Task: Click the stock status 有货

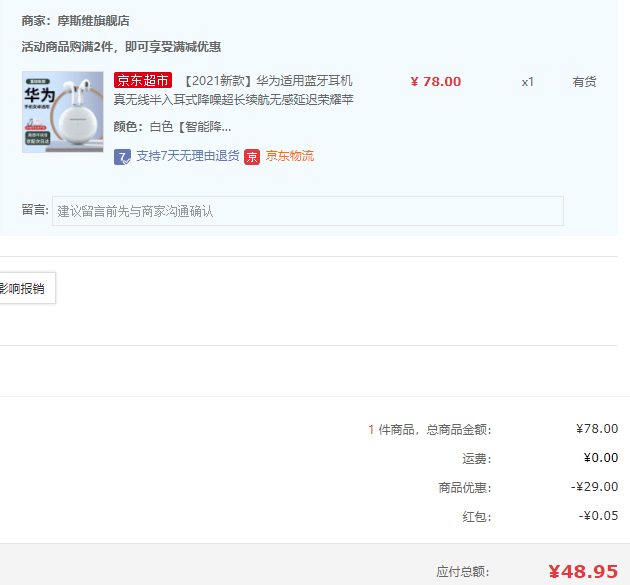Action: click(x=584, y=82)
